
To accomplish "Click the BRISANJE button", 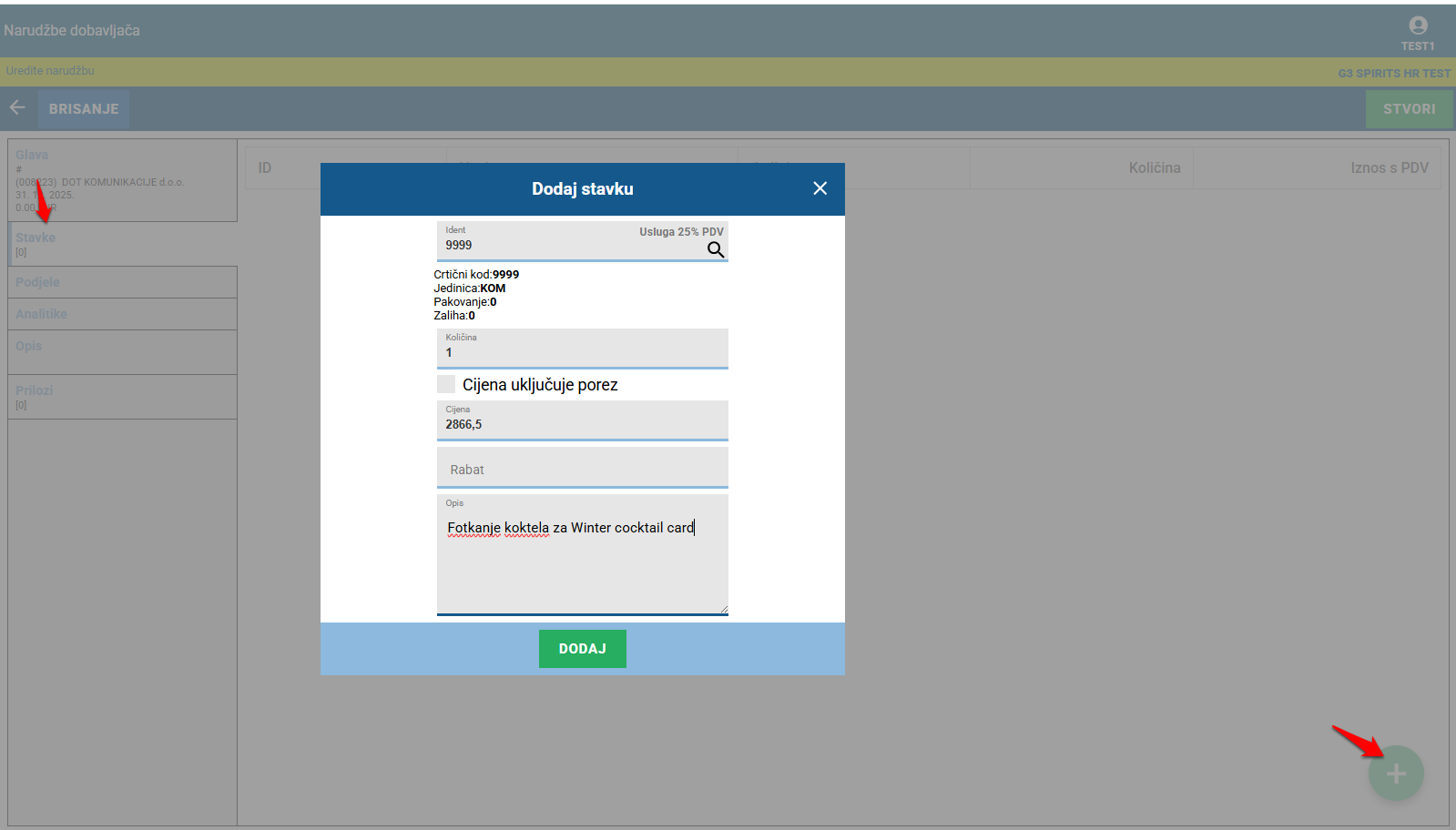I will [84, 109].
